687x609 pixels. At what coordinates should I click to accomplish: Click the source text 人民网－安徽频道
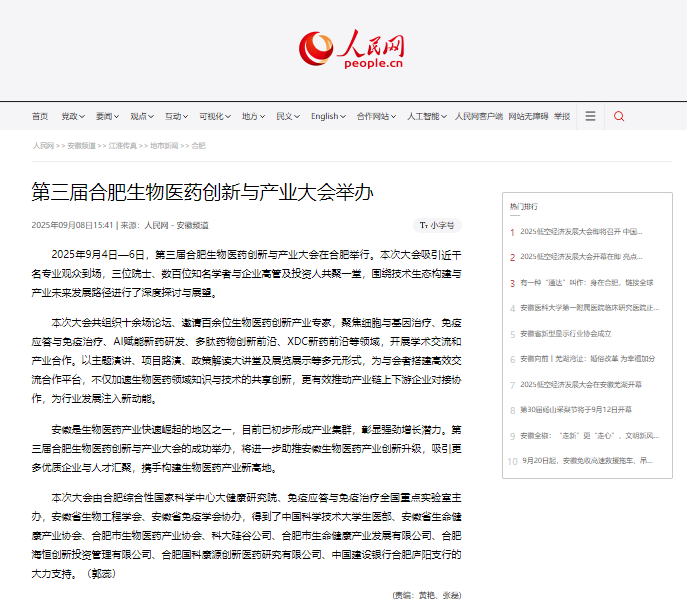(177, 225)
